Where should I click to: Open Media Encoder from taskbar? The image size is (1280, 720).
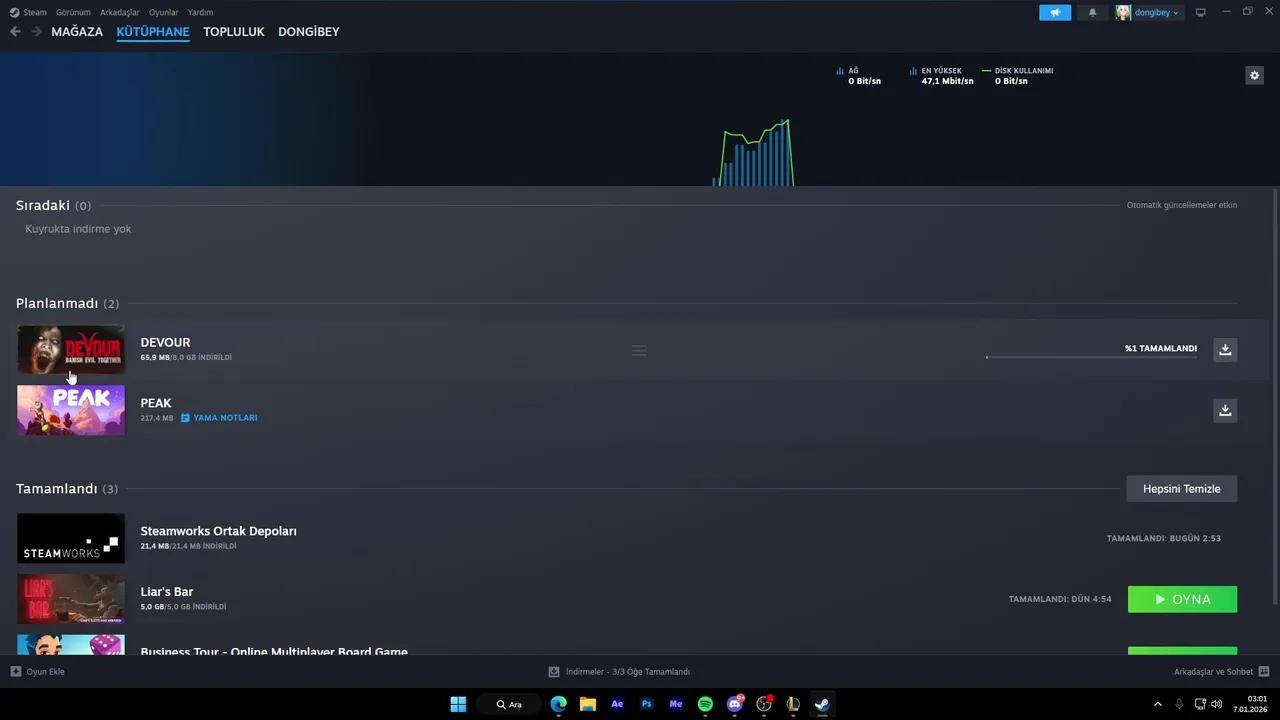(676, 704)
